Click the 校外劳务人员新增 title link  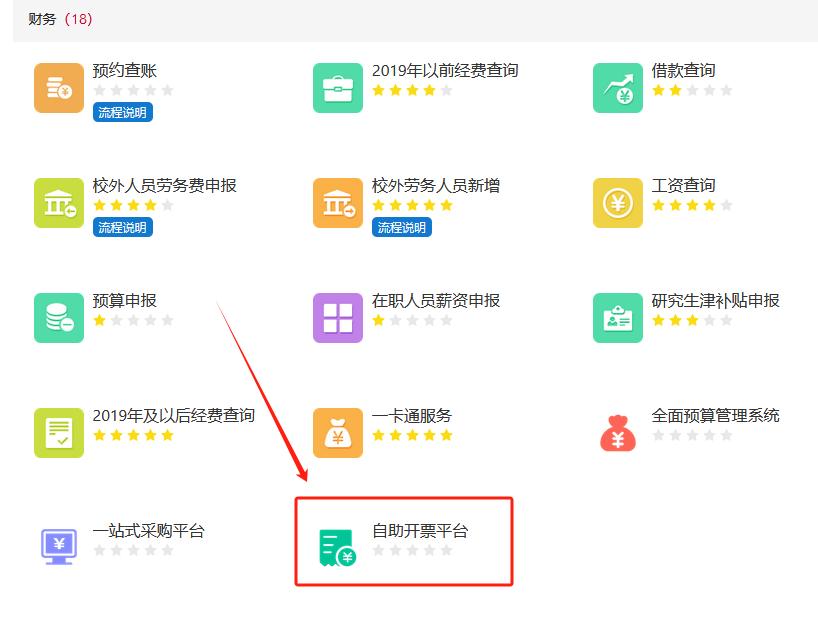[x=436, y=186]
